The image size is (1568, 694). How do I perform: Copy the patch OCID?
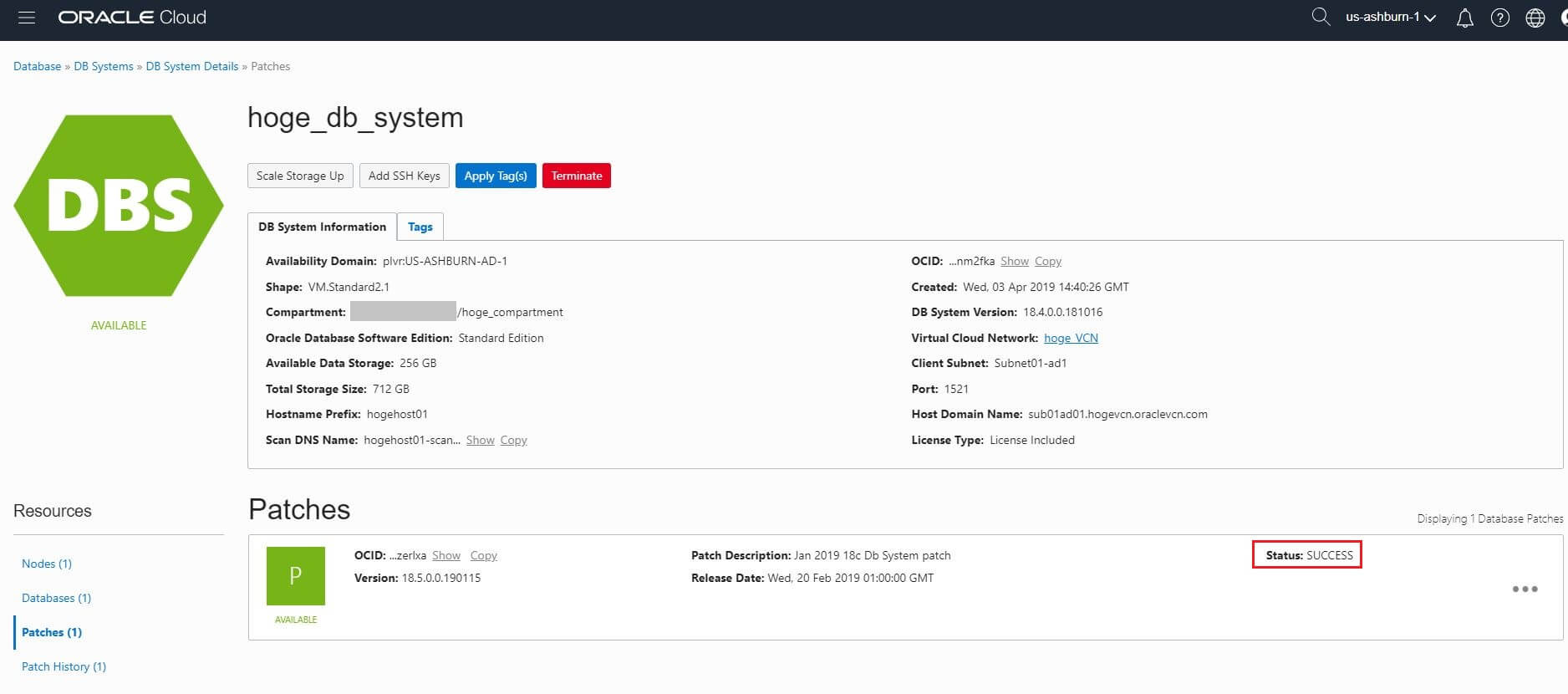click(484, 555)
